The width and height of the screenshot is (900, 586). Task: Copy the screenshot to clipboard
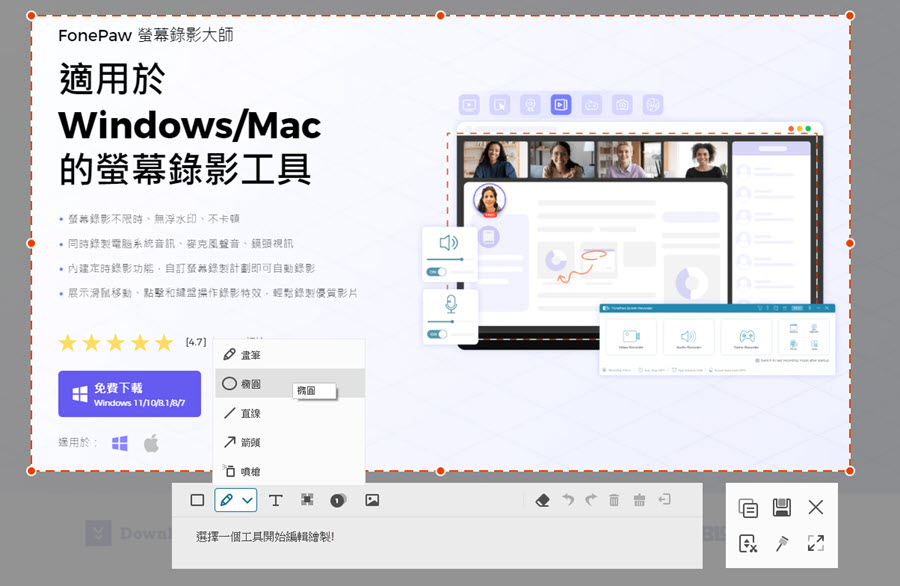tap(748, 509)
